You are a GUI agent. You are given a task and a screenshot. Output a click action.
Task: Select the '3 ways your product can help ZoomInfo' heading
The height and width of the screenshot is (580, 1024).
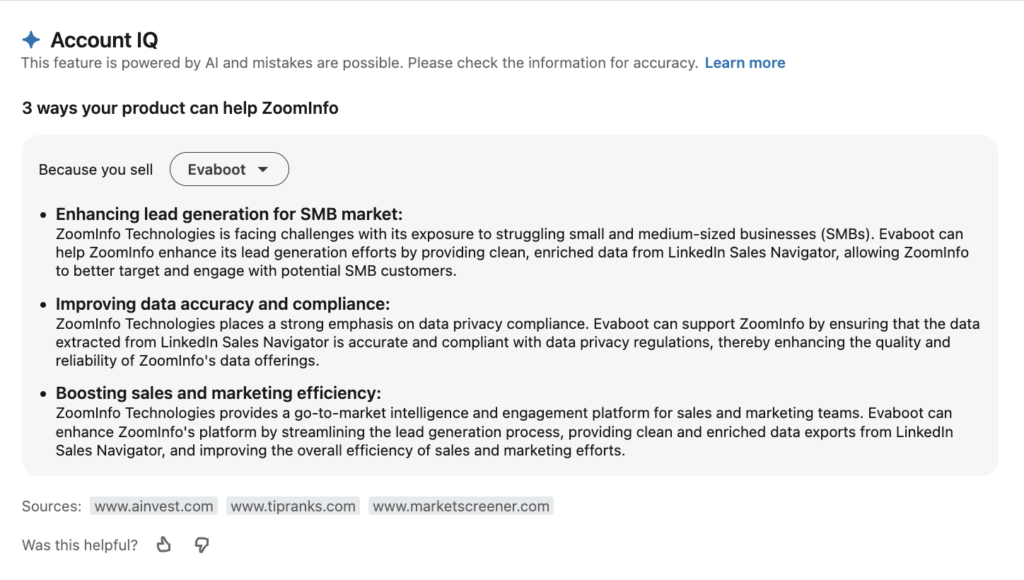pyautogui.click(x=180, y=108)
